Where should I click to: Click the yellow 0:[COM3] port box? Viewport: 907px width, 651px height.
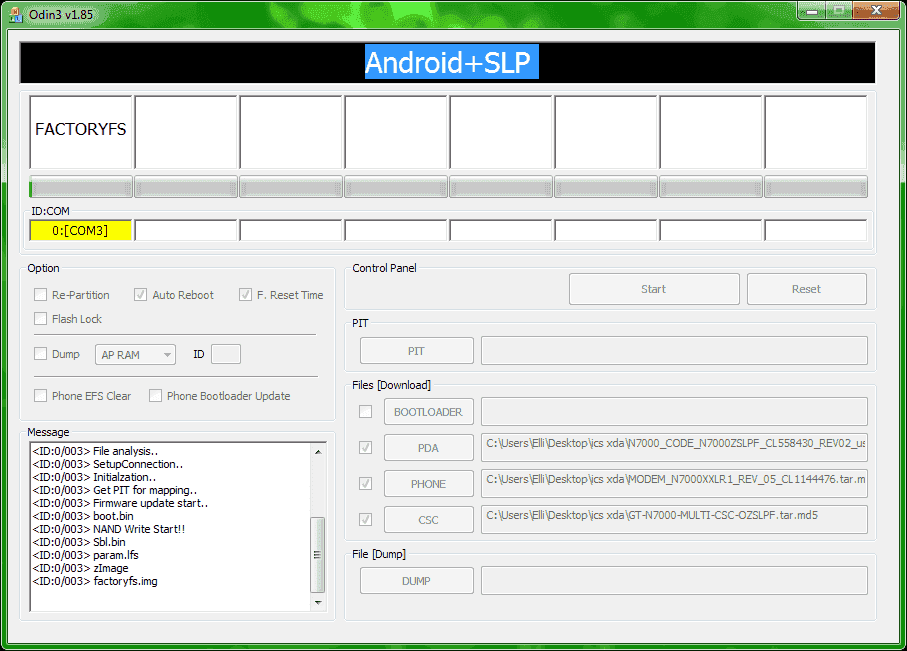coord(81,230)
